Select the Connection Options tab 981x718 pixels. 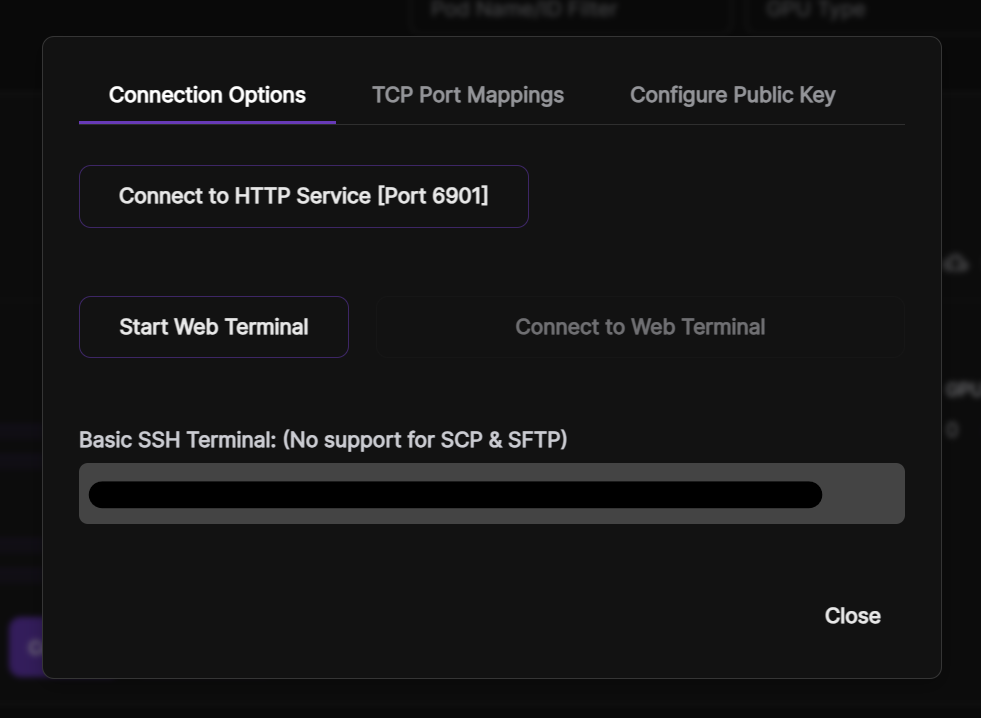click(x=207, y=95)
